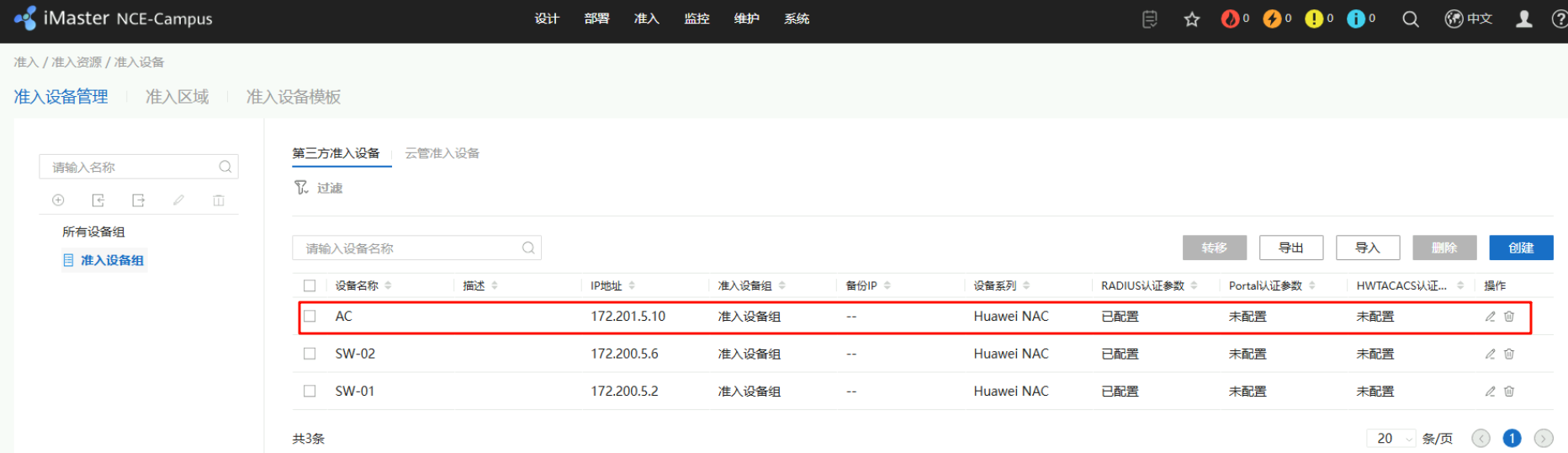This screenshot has width=1568, height=453.
Task: Toggle the select-all header checkbox
Action: pos(310,286)
